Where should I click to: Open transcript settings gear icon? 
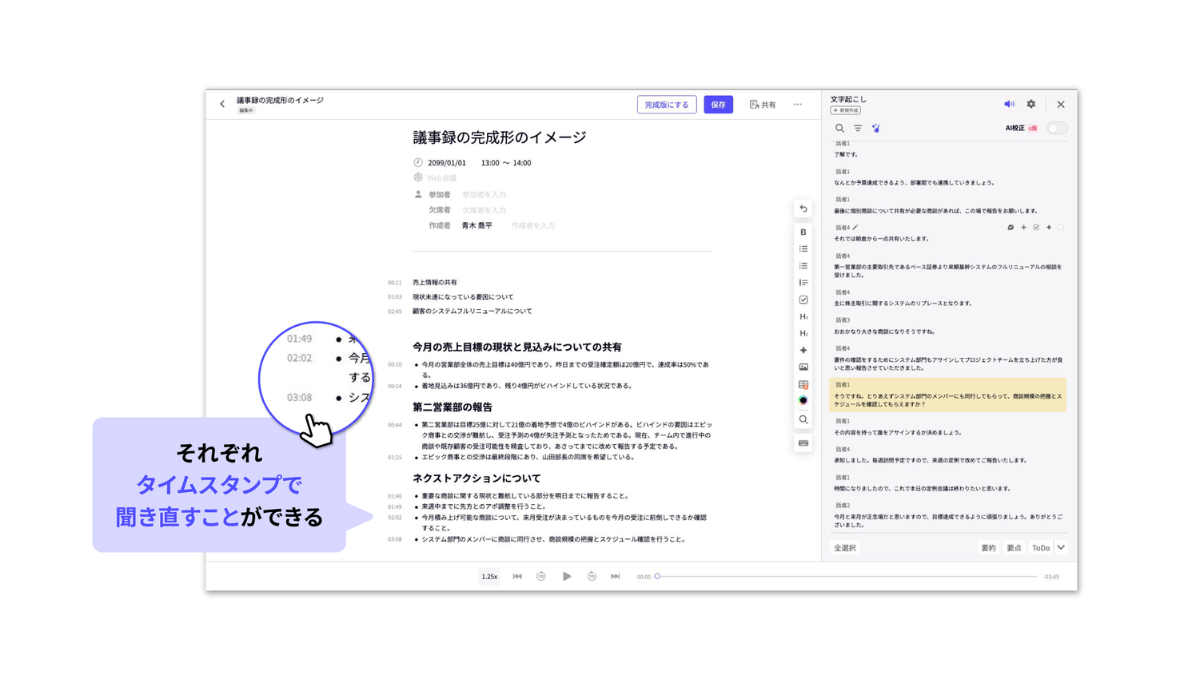[1031, 104]
